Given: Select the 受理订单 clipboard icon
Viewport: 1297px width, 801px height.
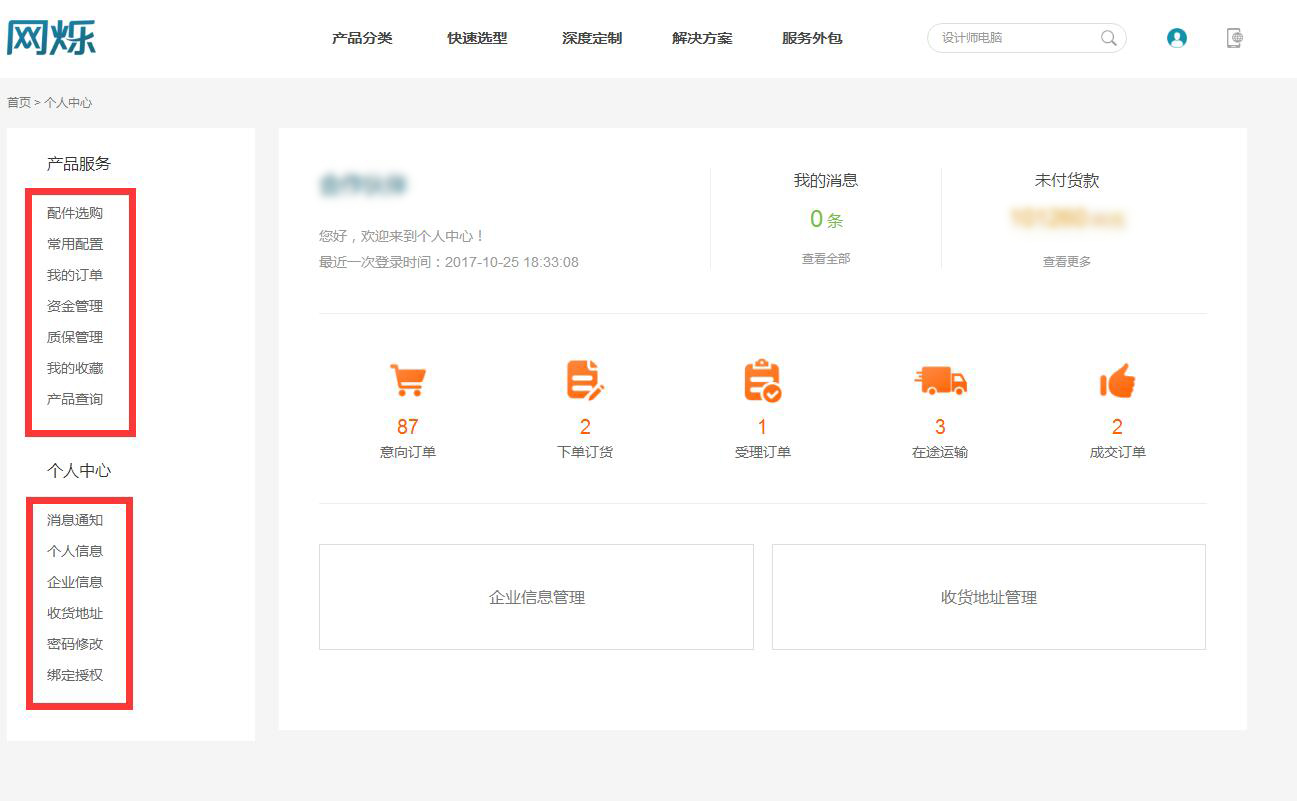Looking at the screenshot, I should 762,381.
